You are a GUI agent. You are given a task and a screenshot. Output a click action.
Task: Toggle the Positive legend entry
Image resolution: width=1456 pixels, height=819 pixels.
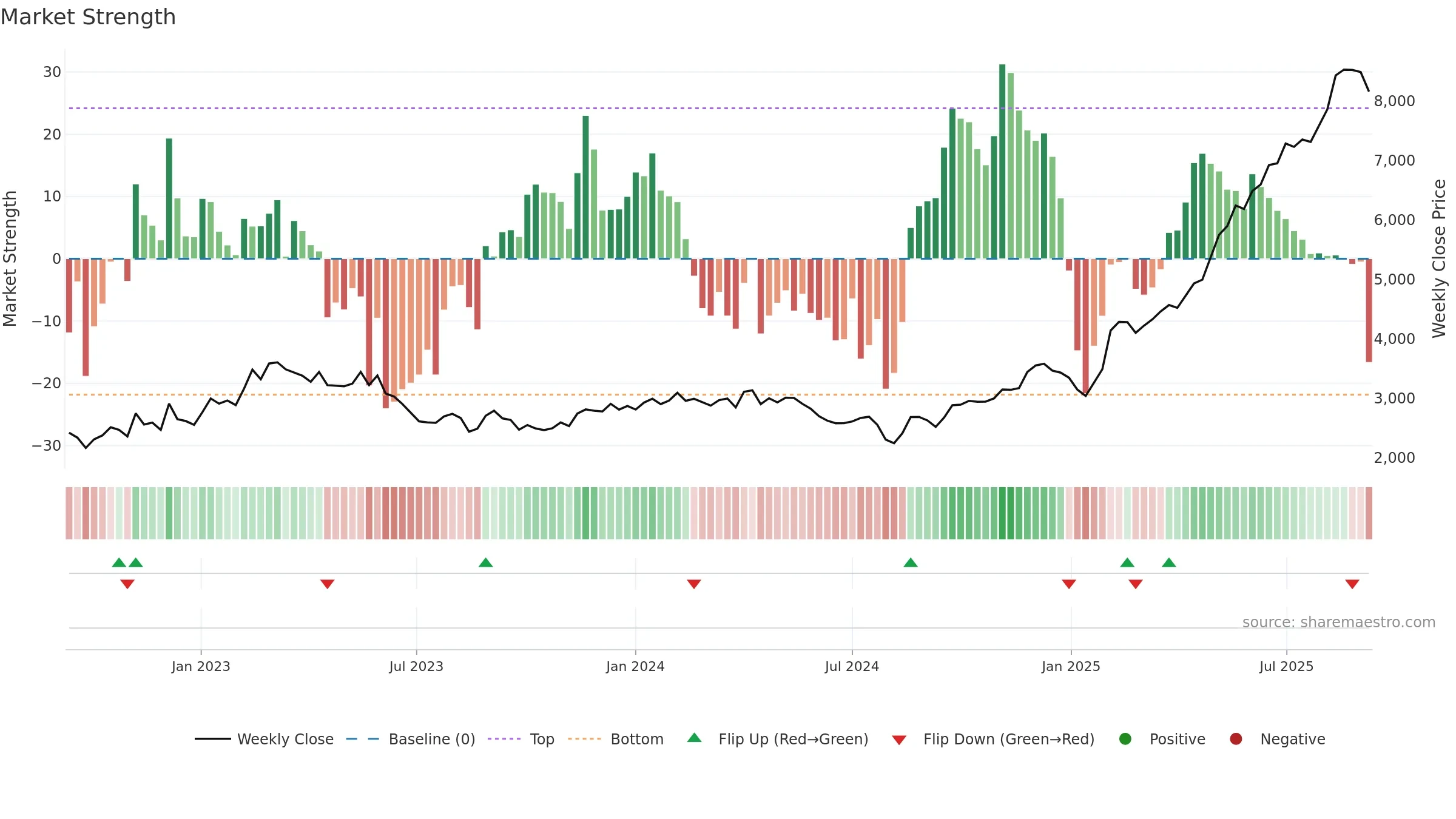(1162, 739)
